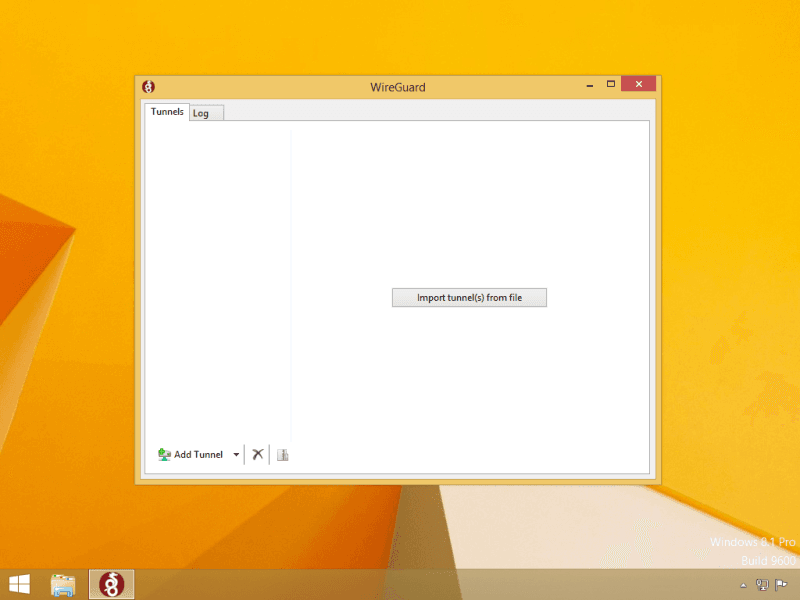Click the WireGuard title bar text
This screenshot has width=800, height=600.
click(x=397, y=87)
